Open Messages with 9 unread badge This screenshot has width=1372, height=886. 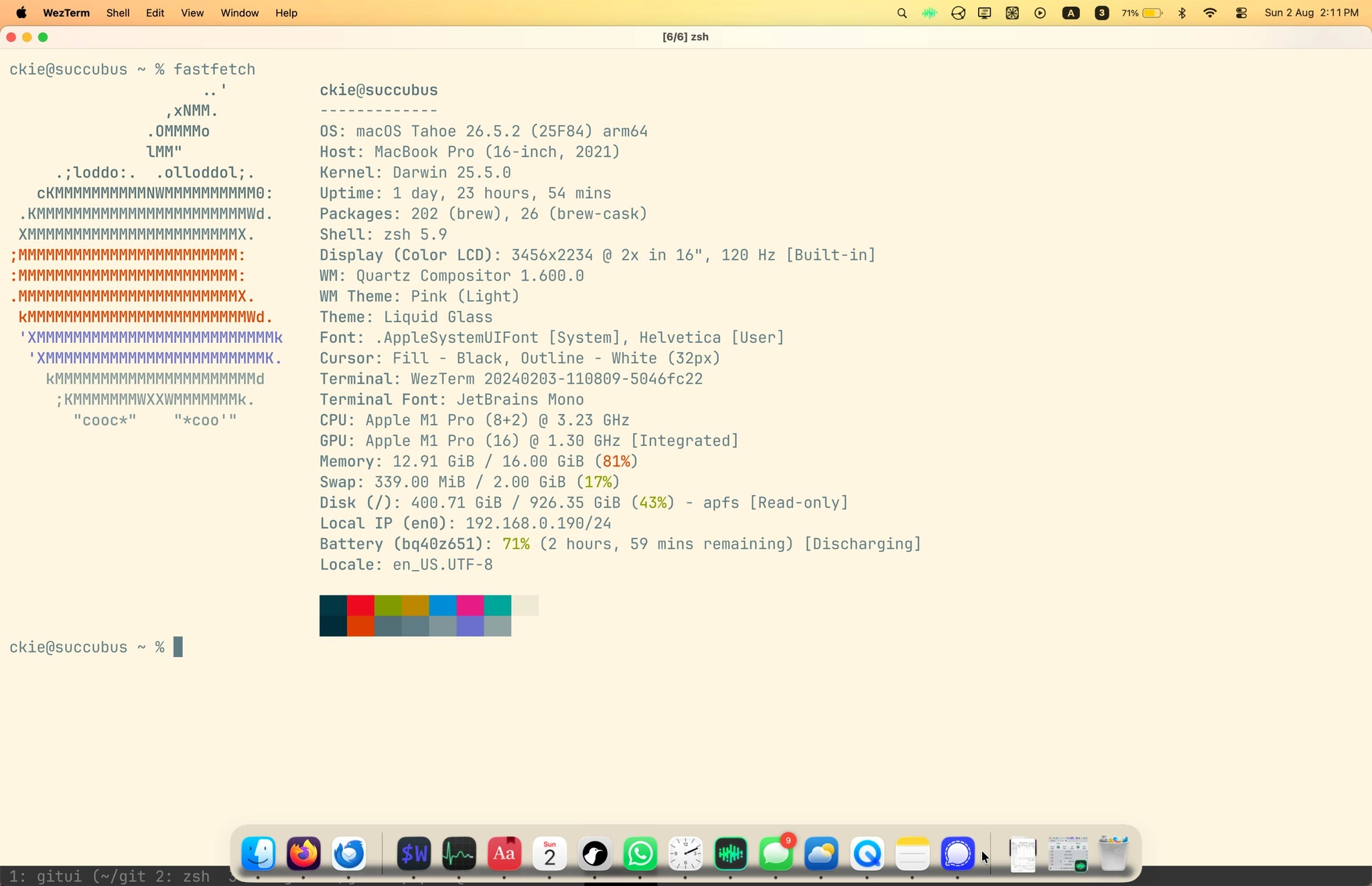[776, 854]
